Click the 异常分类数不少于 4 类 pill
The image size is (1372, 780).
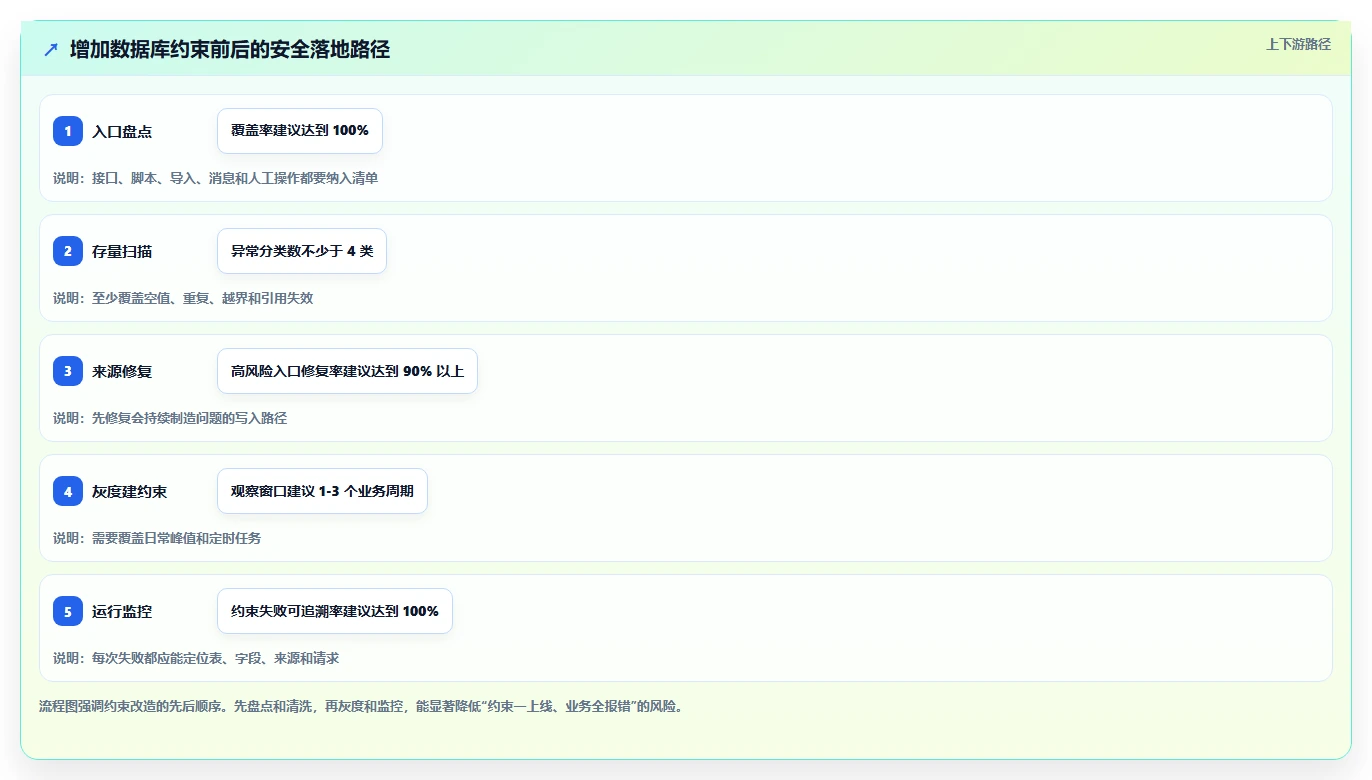pos(302,251)
